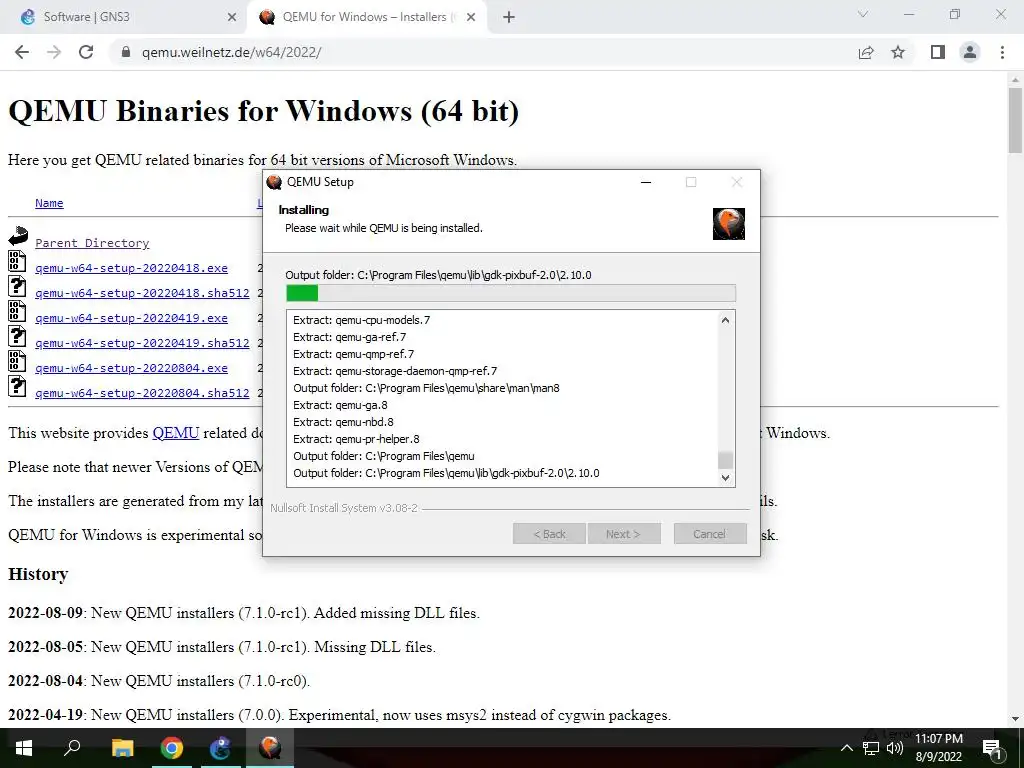Click the install log scroll-down arrow
Screen dimensions: 1024x768
tap(725, 477)
